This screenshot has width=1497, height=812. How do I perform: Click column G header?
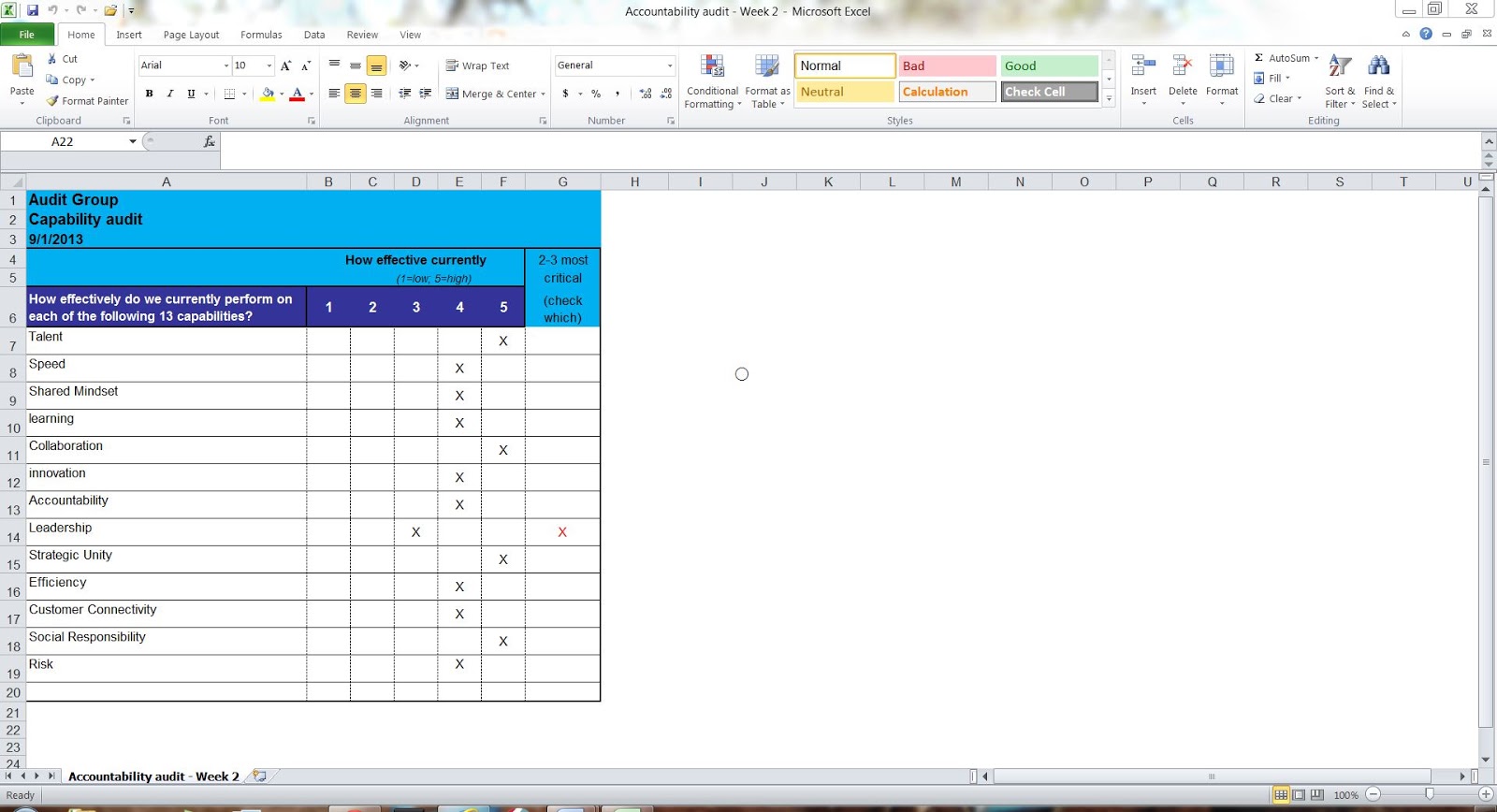click(562, 181)
